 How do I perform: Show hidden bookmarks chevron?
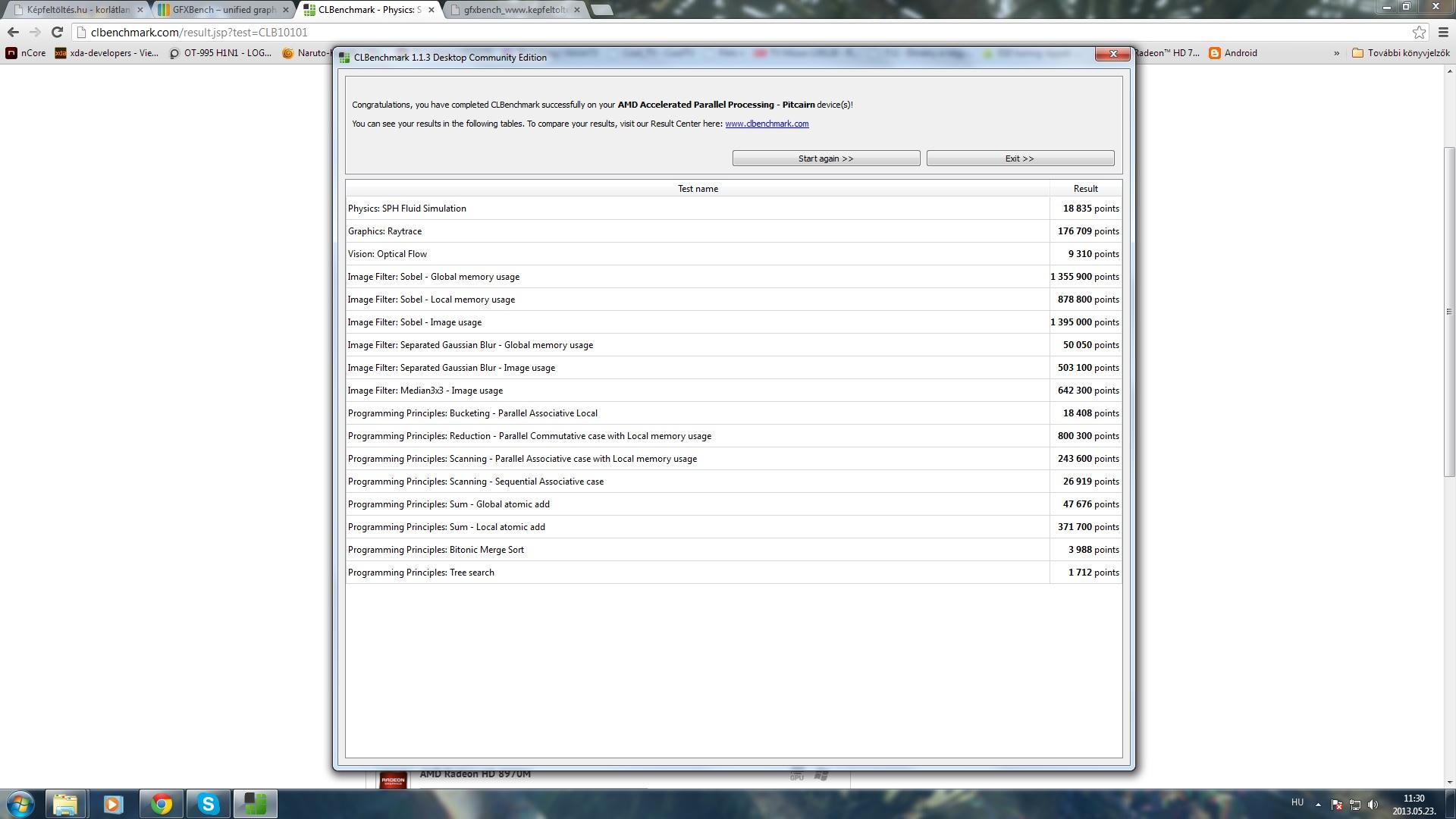[x=1336, y=53]
